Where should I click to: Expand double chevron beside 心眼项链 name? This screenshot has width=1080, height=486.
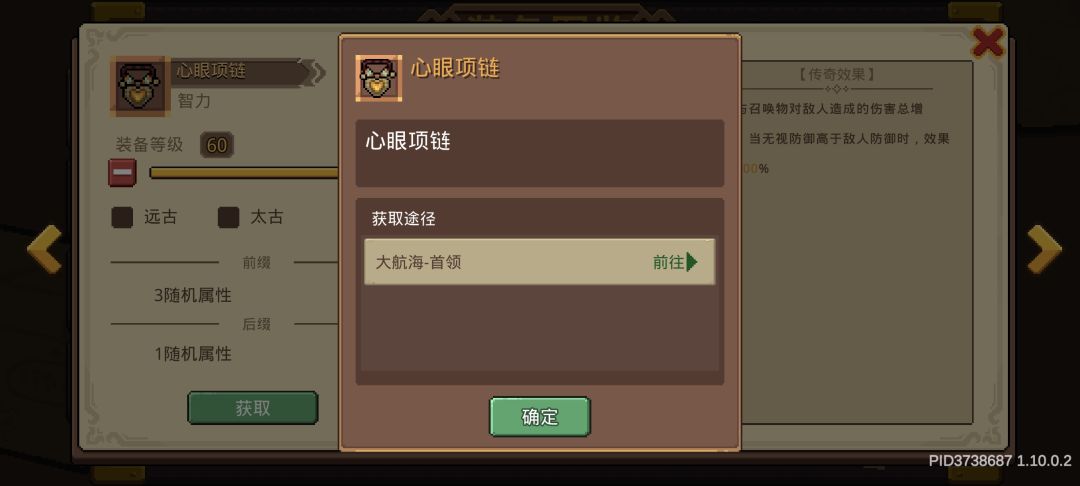316,73
